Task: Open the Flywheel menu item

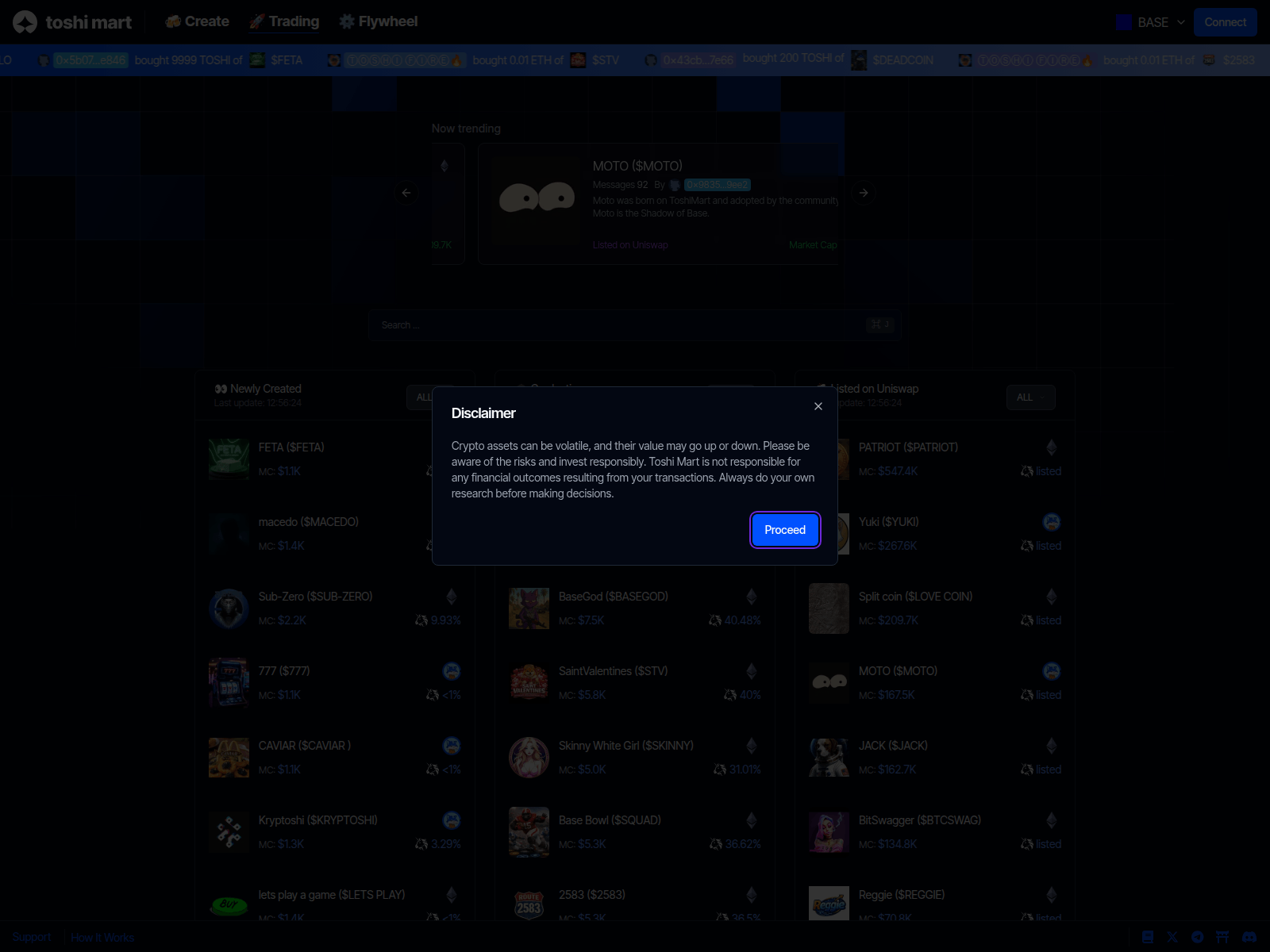Action: [x=379, y=21]
